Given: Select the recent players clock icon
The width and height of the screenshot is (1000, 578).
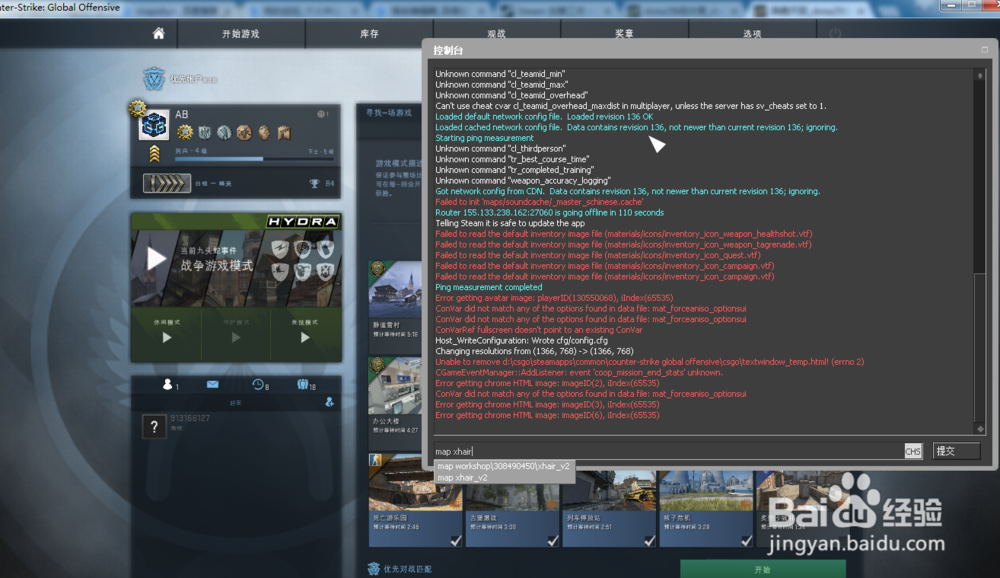Looking at the screenshot, I should click(258, 385).
